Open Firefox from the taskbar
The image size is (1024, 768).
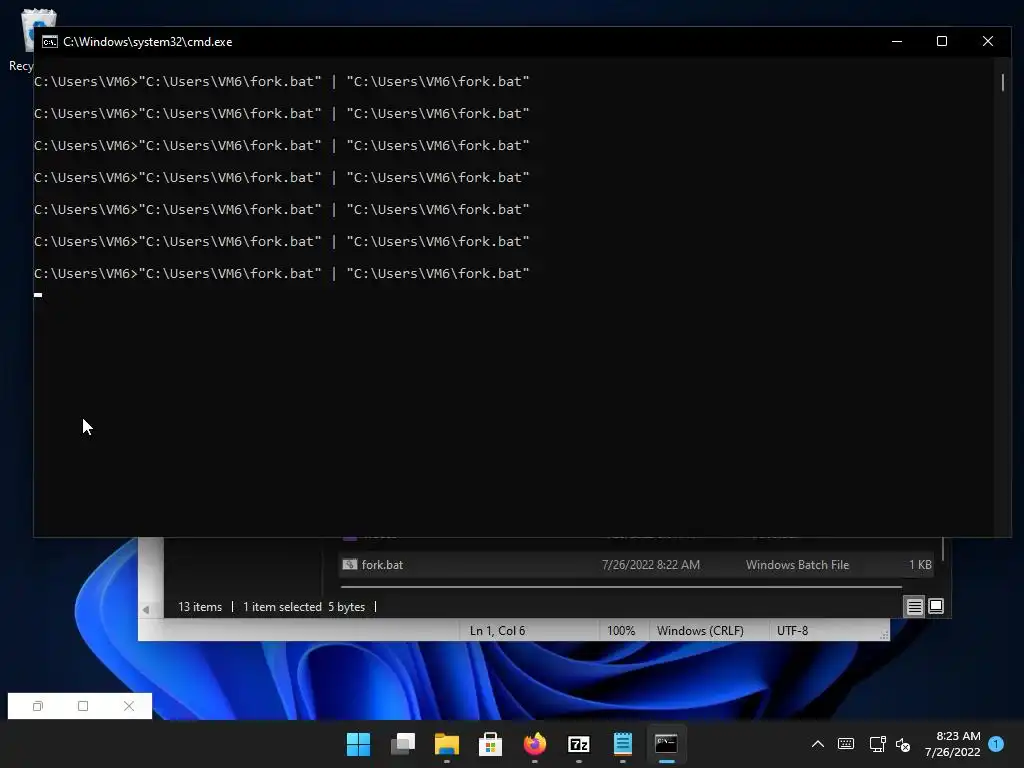click(x=535, y=744)
